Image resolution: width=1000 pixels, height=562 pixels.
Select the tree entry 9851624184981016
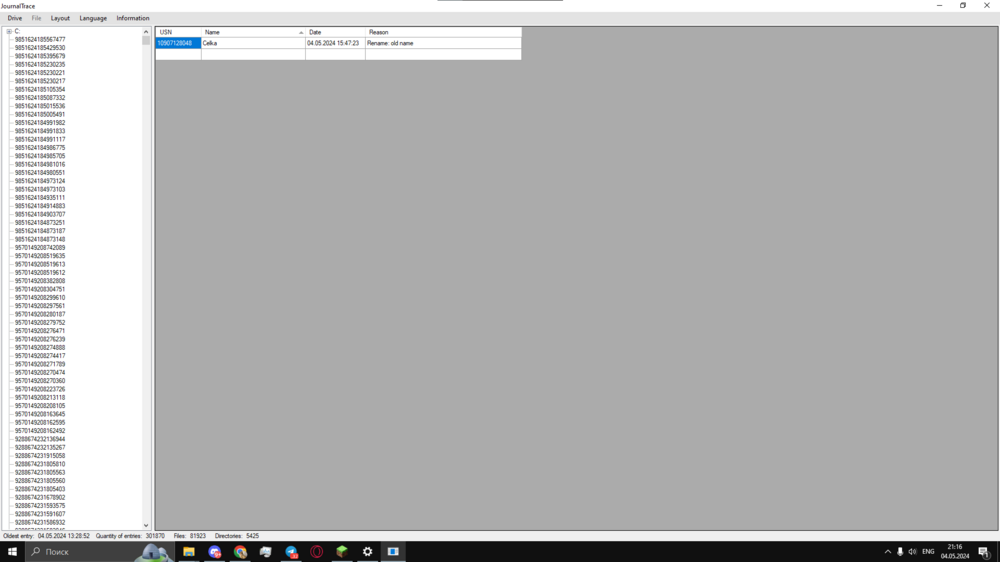click(40, 165)
